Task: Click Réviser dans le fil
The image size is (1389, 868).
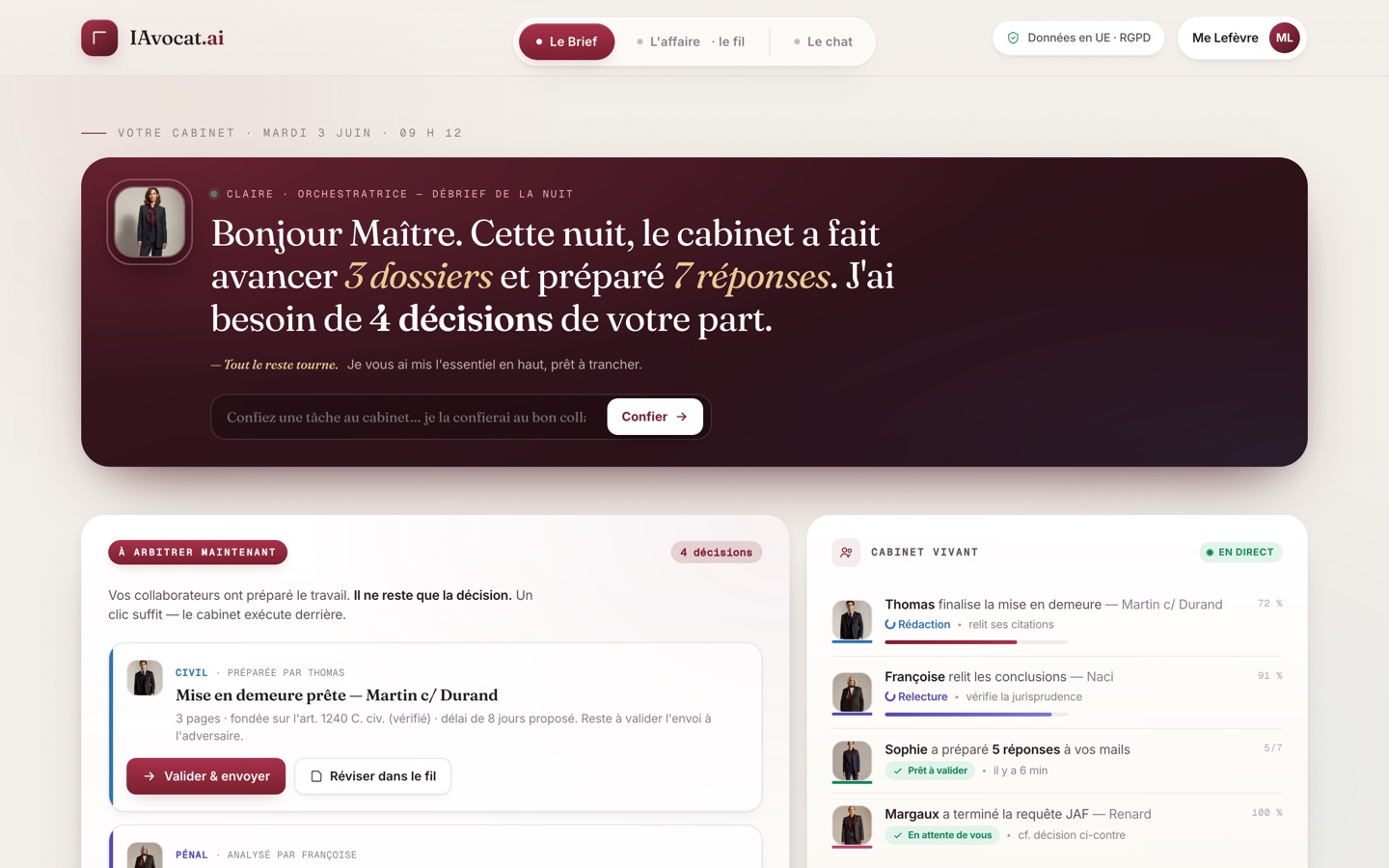Action: pos(372,776)
